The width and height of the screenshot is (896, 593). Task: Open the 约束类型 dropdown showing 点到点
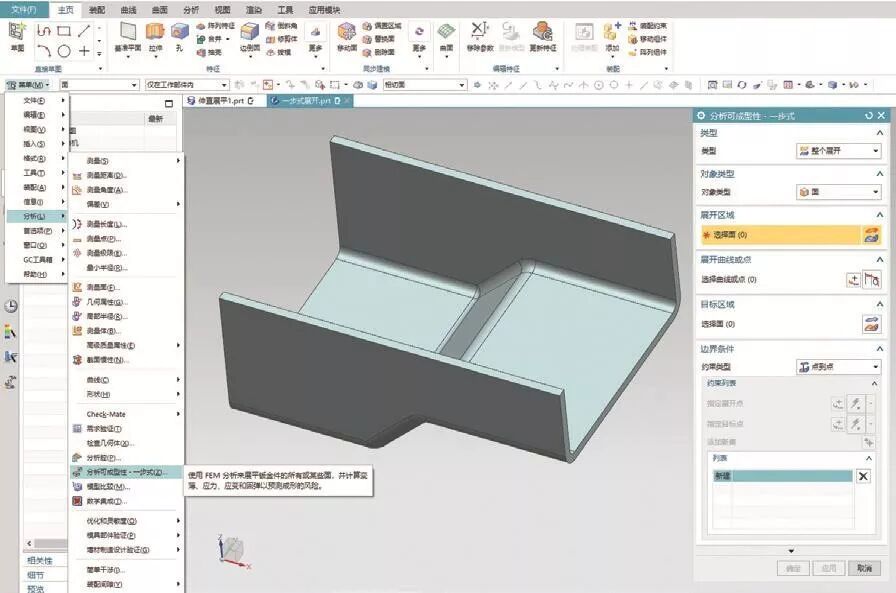click(x=838, y=367)
